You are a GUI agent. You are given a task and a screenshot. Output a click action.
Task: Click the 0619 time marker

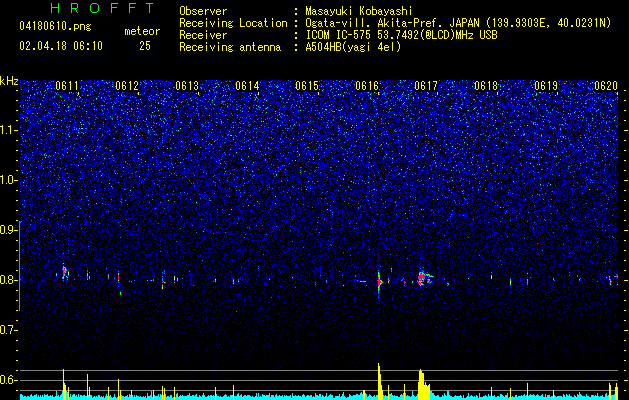point(546,86)
